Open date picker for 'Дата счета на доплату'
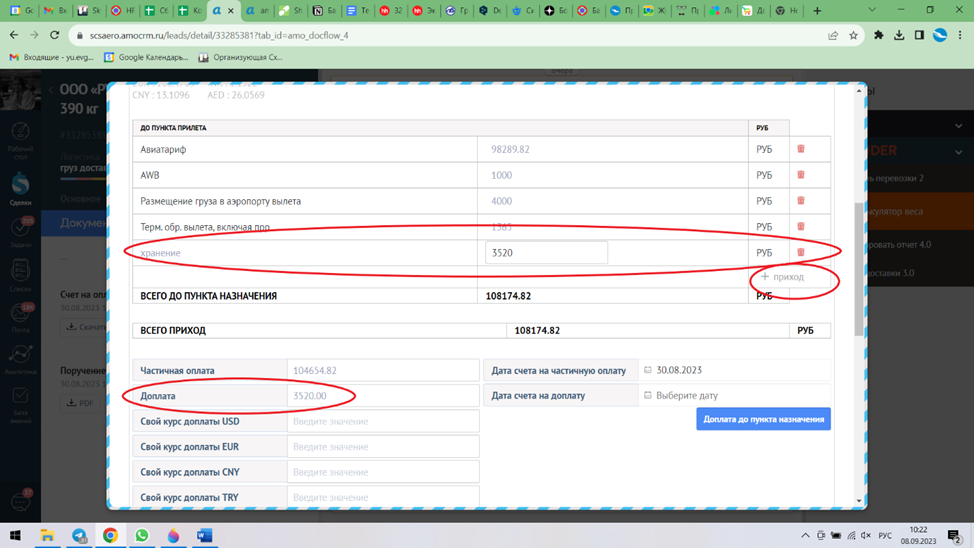The height and width of the screenshot is (548, 974). point(687,396)
